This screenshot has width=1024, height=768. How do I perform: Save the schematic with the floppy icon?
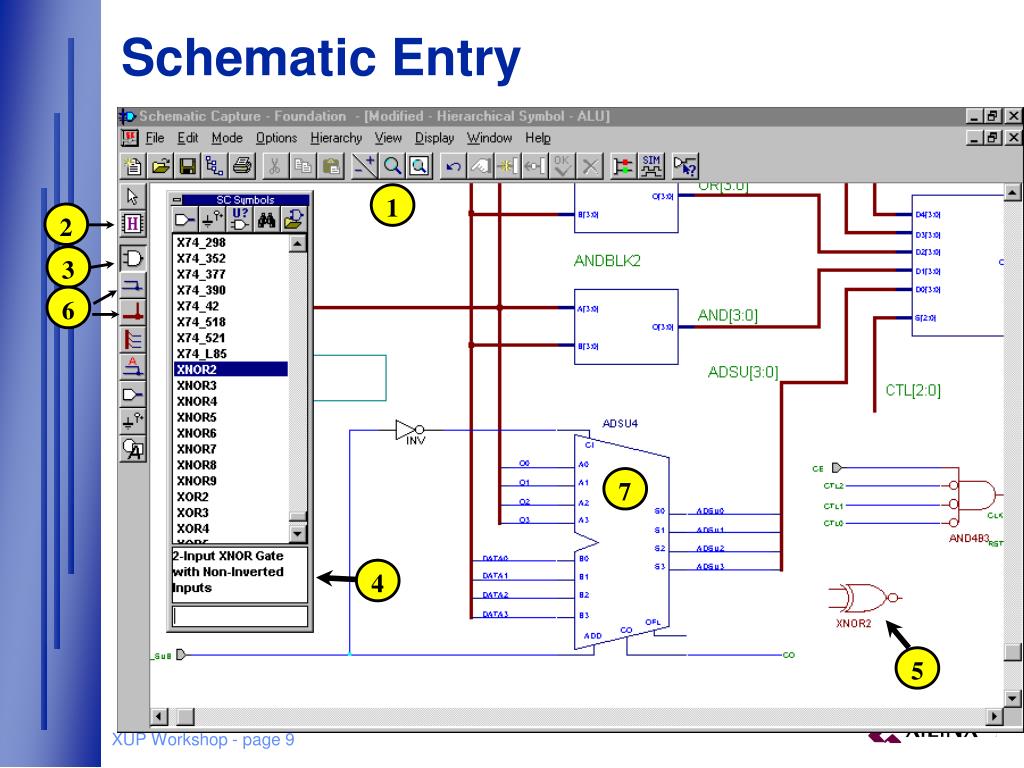click(188, 167)
